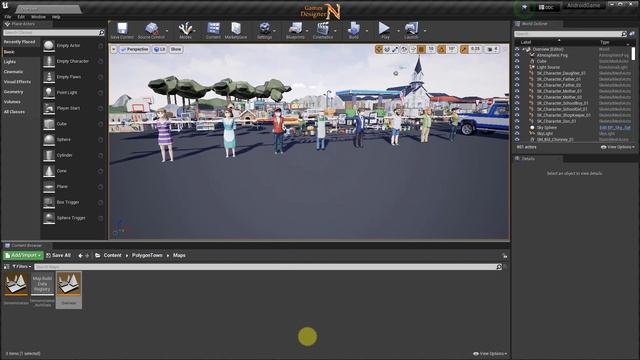640x360 pixels.
Task: Open the File menu
Action: pos(8,17)
